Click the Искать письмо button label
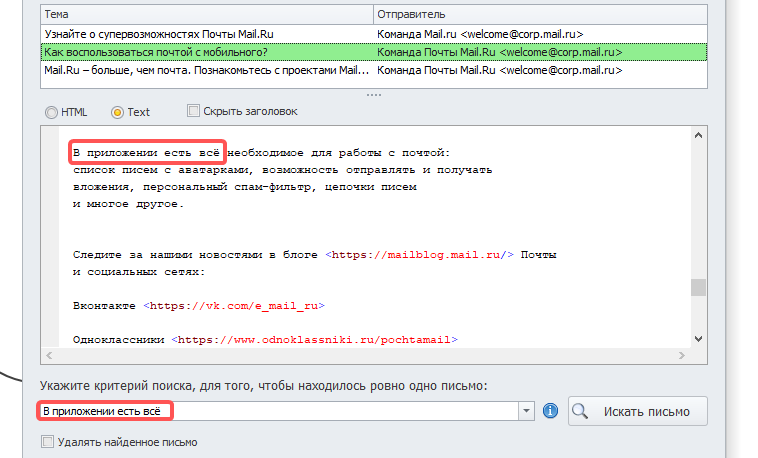Viewport: 758px width, 458px height. pyautogui.click(x=646, y=412)
